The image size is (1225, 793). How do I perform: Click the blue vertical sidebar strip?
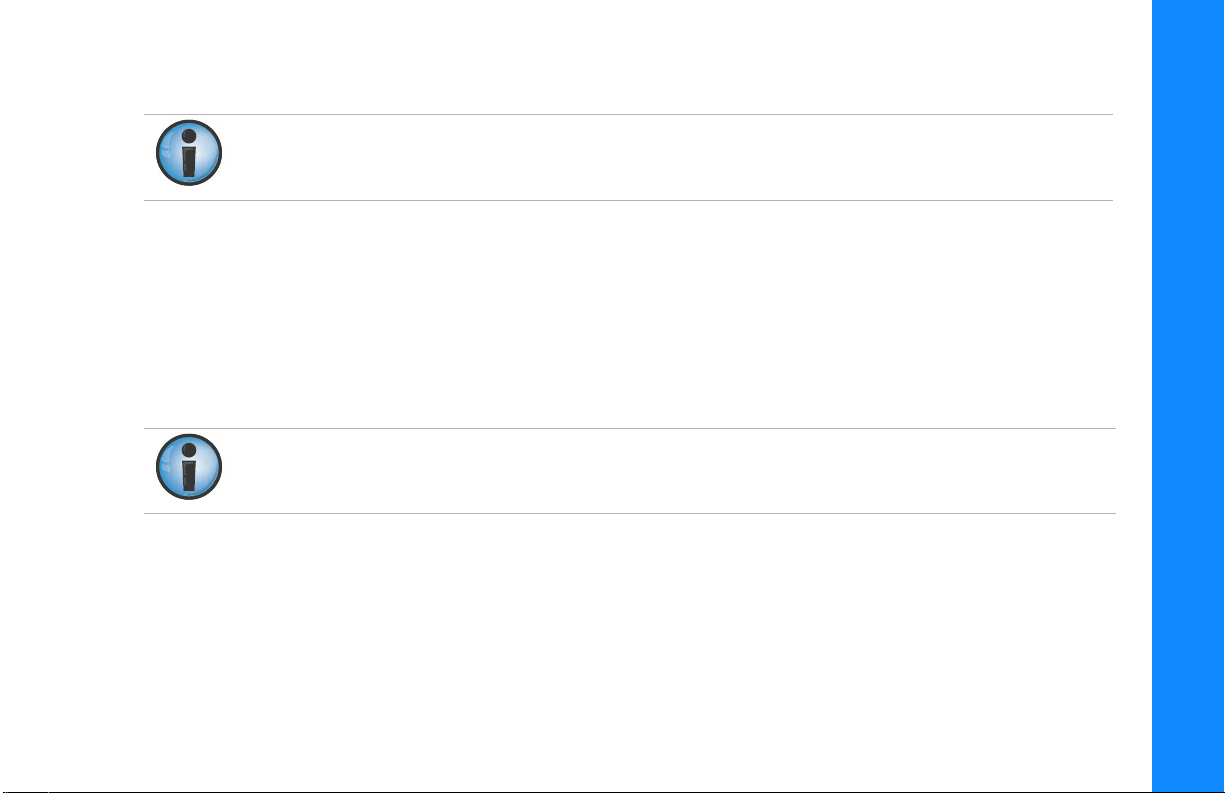click(x=1187, y=396)
